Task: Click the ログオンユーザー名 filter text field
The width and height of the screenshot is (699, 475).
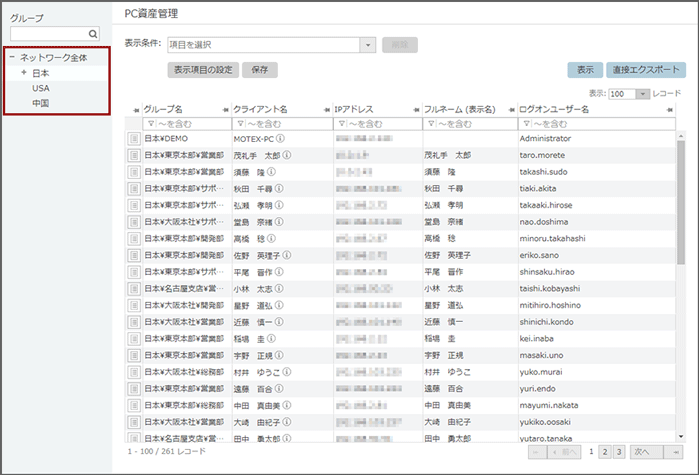Action: [x=603, y=124]
